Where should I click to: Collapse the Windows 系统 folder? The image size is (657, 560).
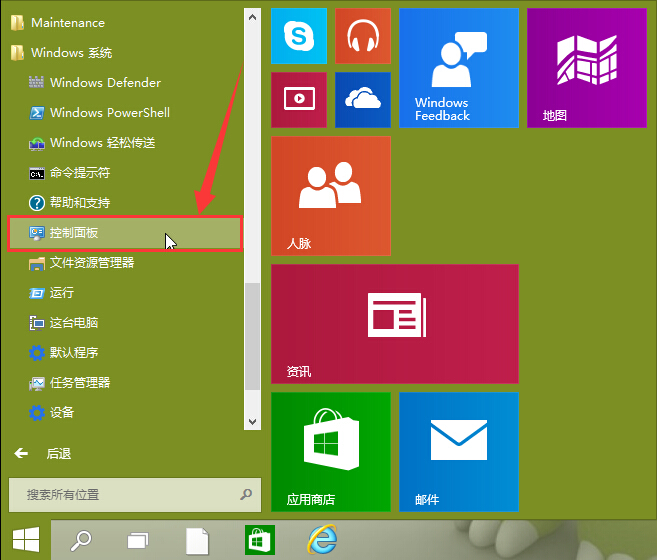[x=70, y=53]
